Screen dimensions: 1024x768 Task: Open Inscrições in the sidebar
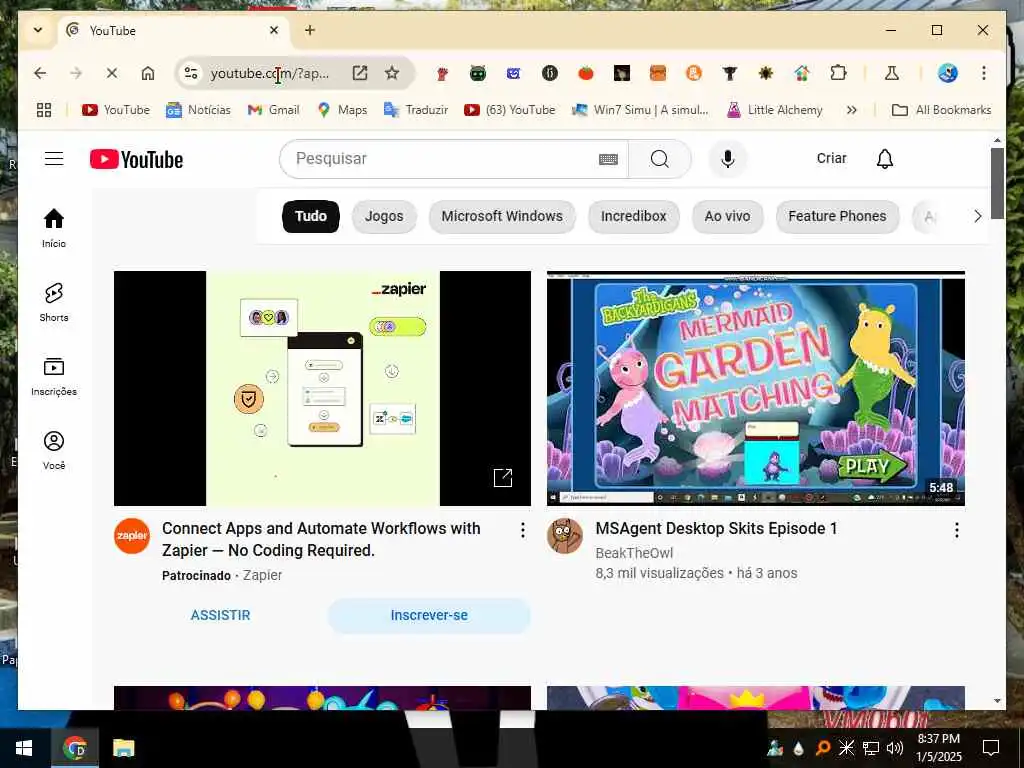54,377
